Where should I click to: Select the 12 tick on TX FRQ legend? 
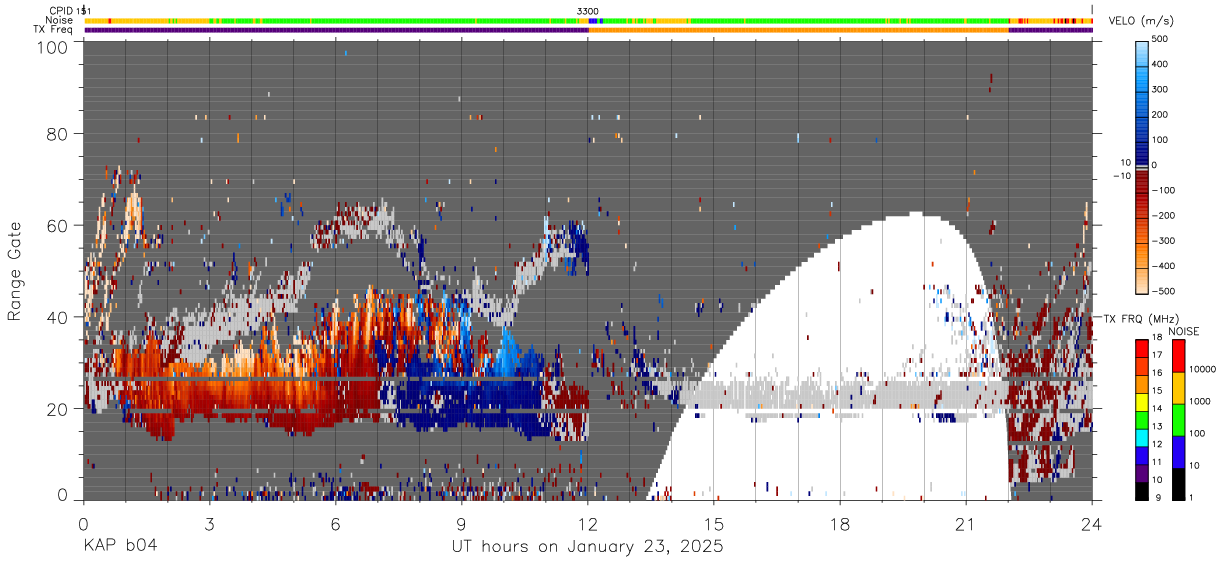pos(1157,444)
